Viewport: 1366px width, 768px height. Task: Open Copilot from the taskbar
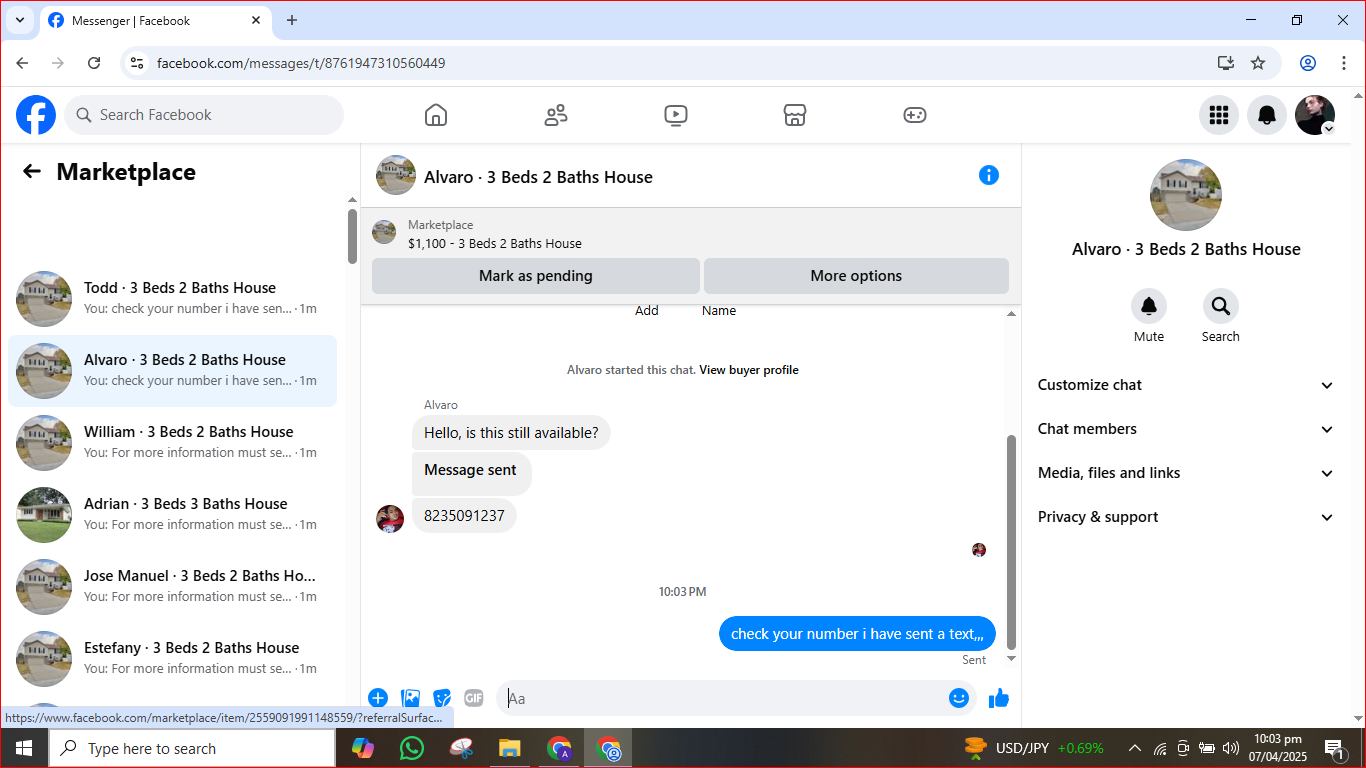362,748
